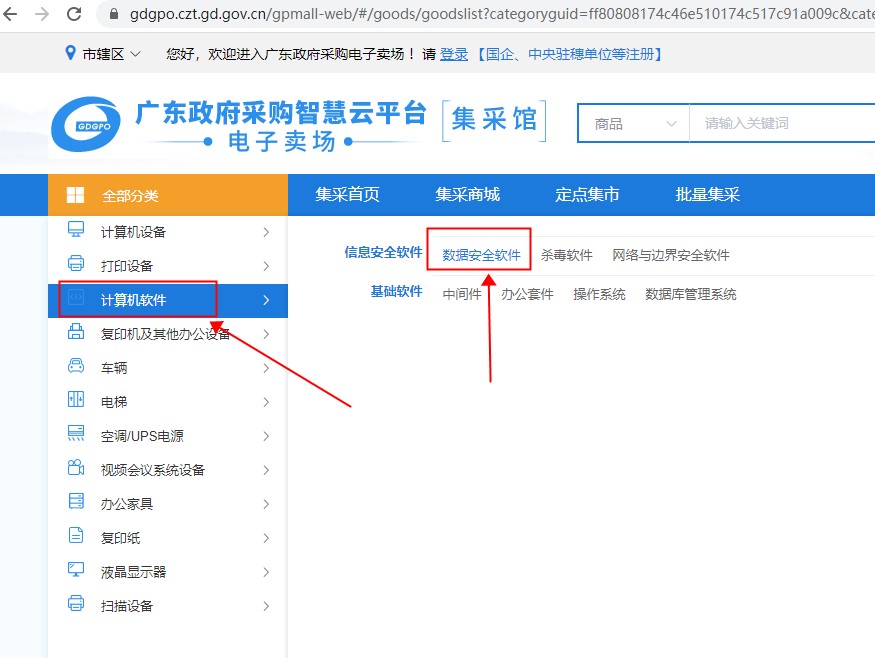875x658 pixels.
Task: Select 空调/UPS电源 category row
Action: pyautogui.click(x=168, y=436)
